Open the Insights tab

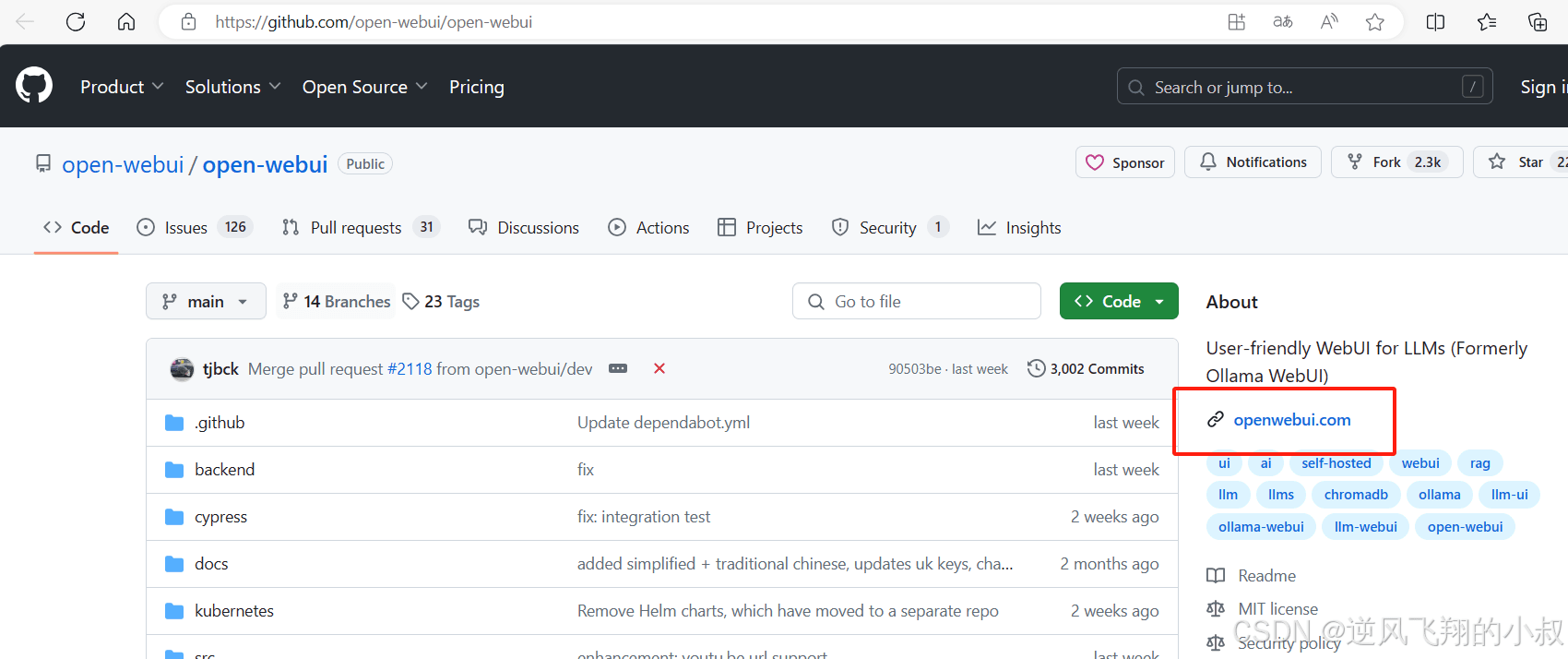1019,228
